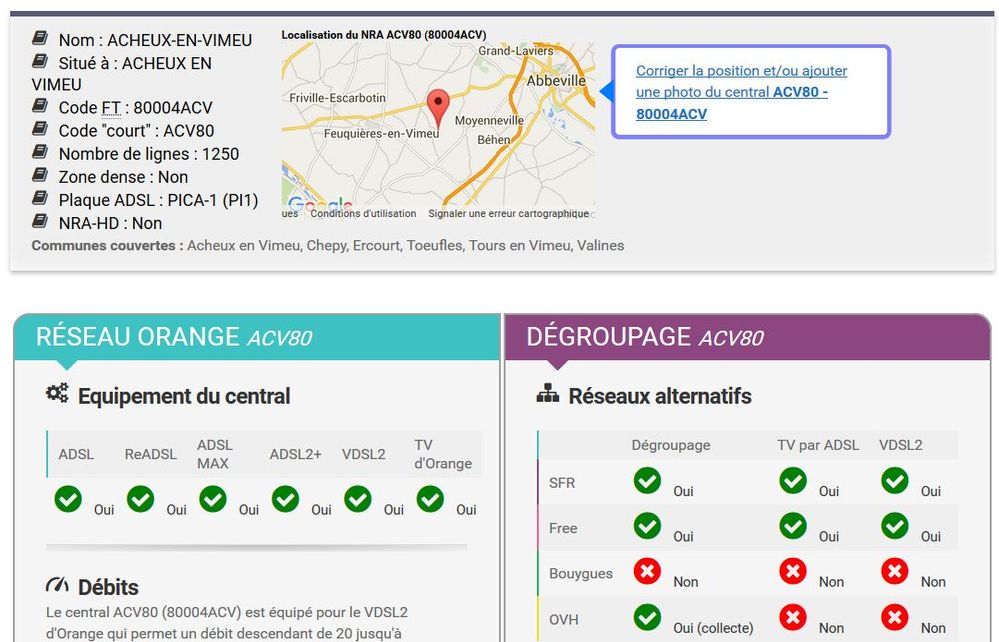Click the green check under ReADSL column

click(141, 499)
